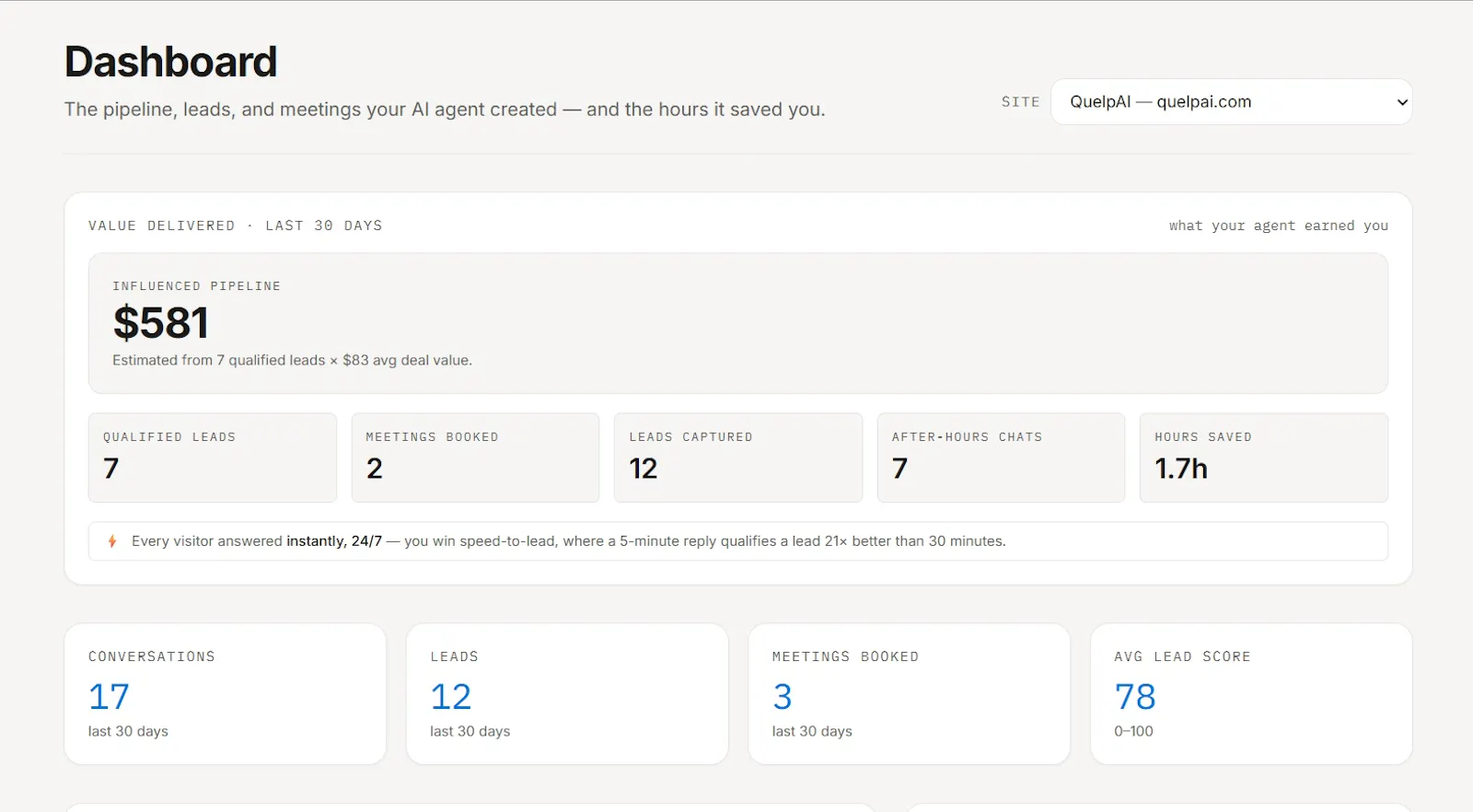Screen dimensions: 1473x812
Task: Click the Meetings Booked count 3
Action: 783,697
